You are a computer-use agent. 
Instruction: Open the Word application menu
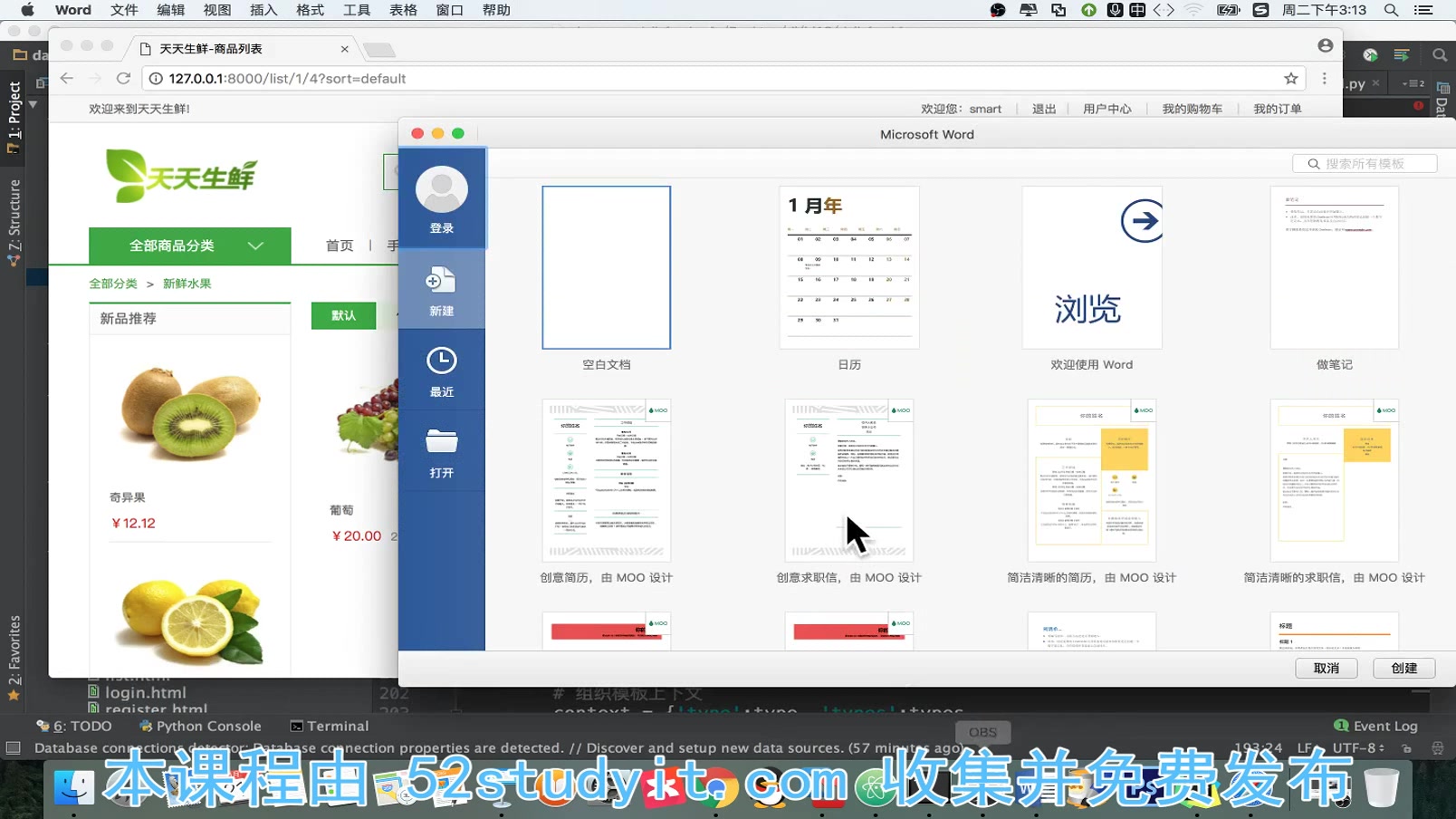[x=72, y=10]
